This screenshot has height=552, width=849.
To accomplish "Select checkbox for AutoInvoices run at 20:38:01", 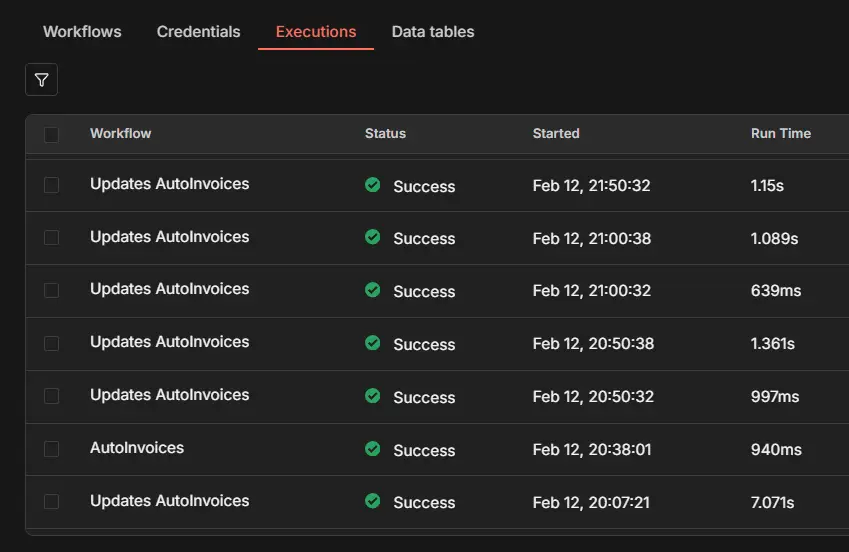I will [x=52, y=449].
